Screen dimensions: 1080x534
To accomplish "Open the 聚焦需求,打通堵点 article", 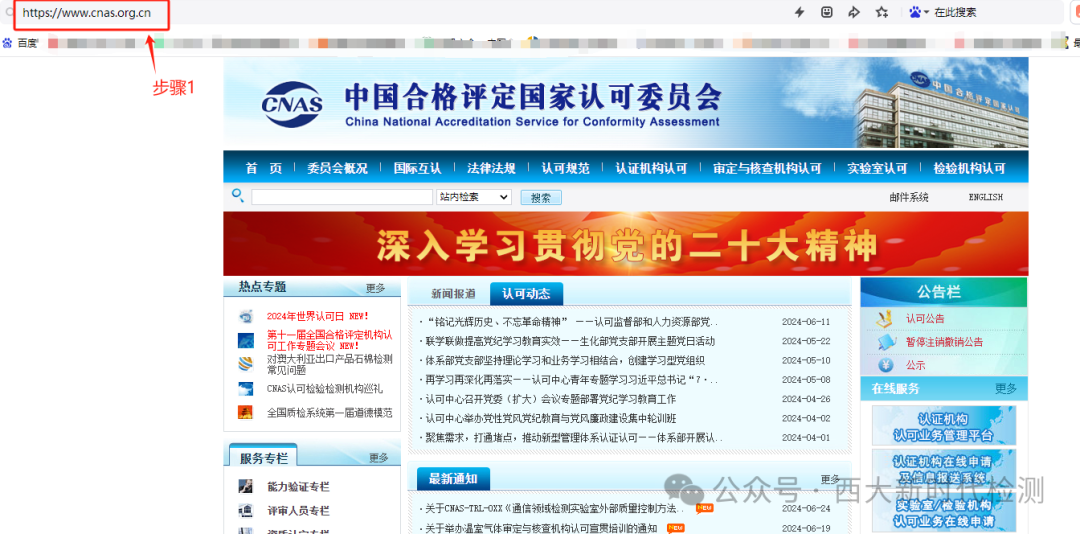I will pyautogui.click(x=573, y=438).
